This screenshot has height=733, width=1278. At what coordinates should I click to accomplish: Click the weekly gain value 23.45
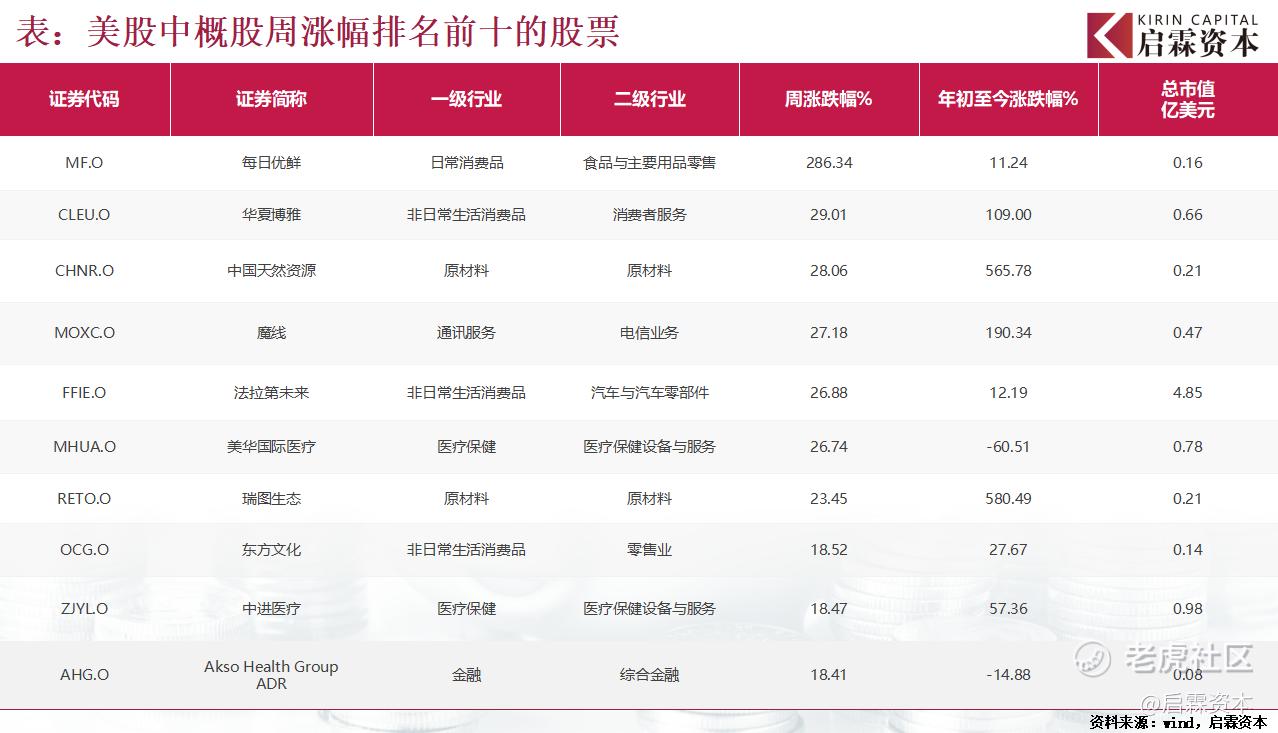pos(829,498)
